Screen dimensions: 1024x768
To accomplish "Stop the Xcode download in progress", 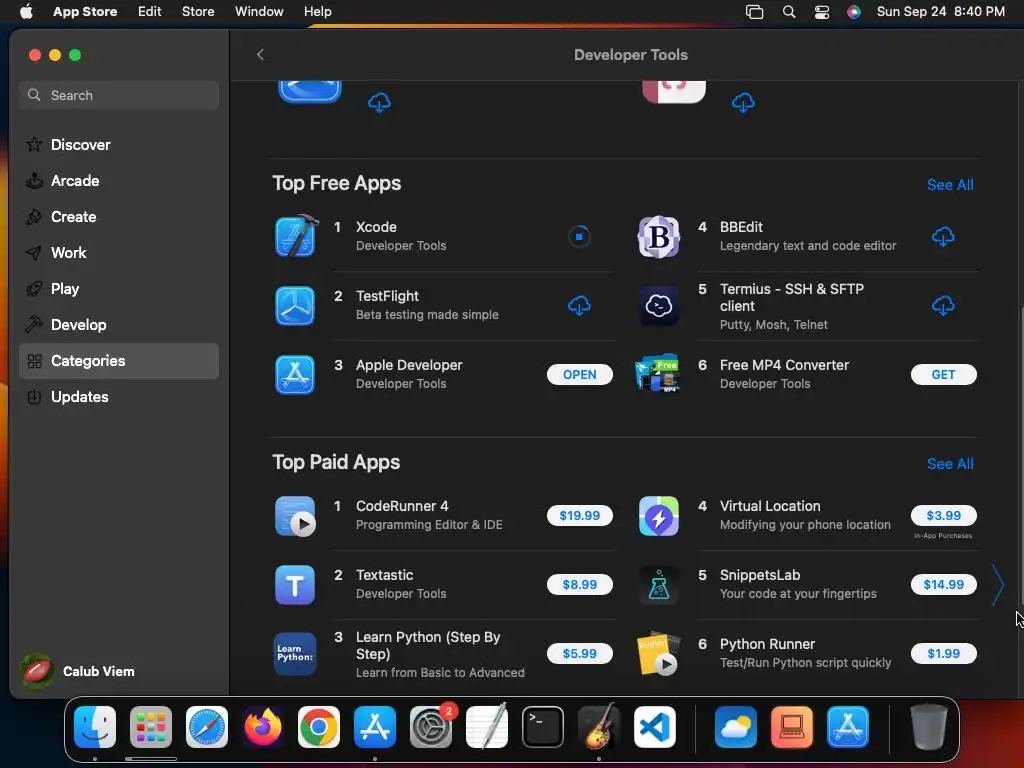I will [579, 236].
